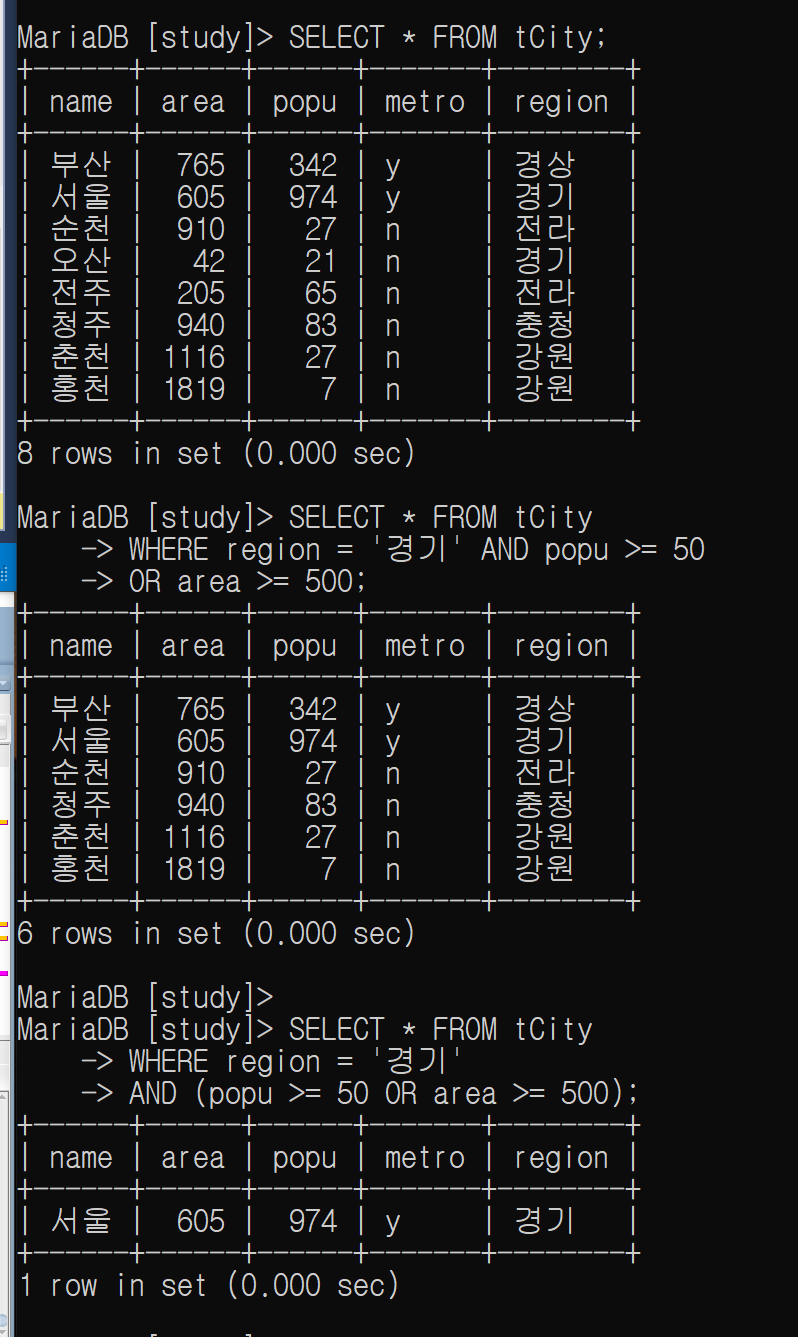Screen dimensions: 798x1337
Task: Click 'popu' header of the 8-row table
Action: point(305,102)
